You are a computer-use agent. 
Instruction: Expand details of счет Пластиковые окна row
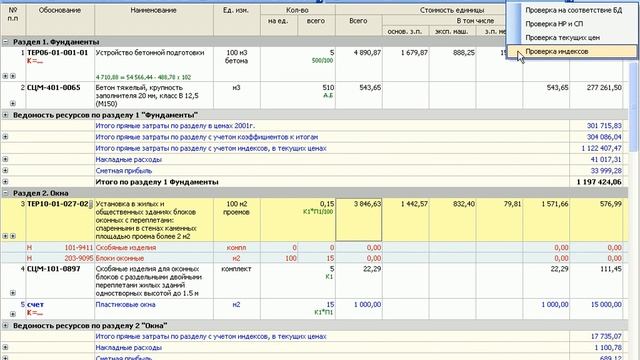(x=13, y=314)
